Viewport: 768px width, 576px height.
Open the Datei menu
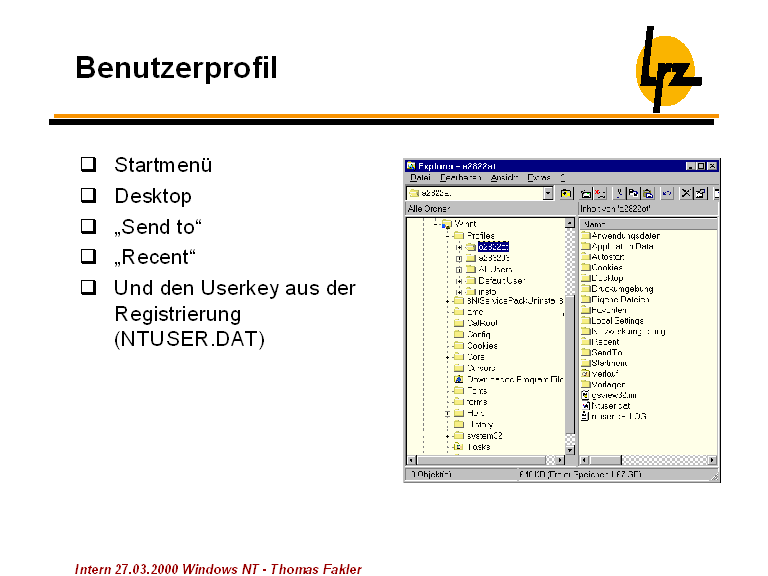click(420, 177)
